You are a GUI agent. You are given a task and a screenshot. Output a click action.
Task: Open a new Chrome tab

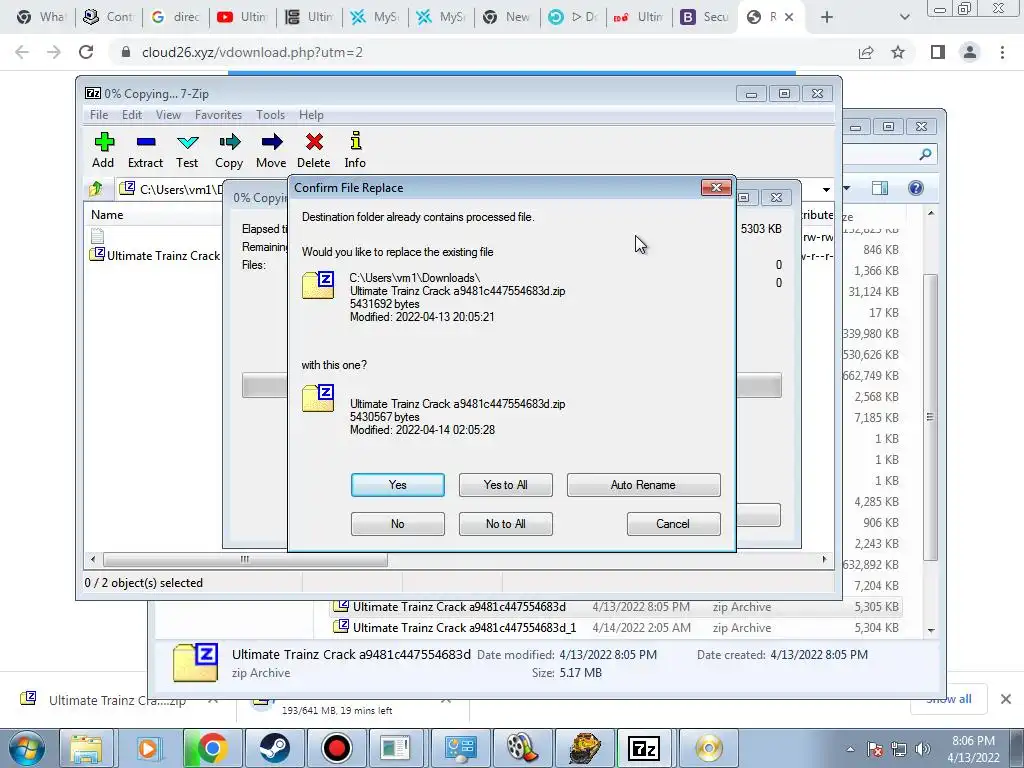[x=827, y=18]
